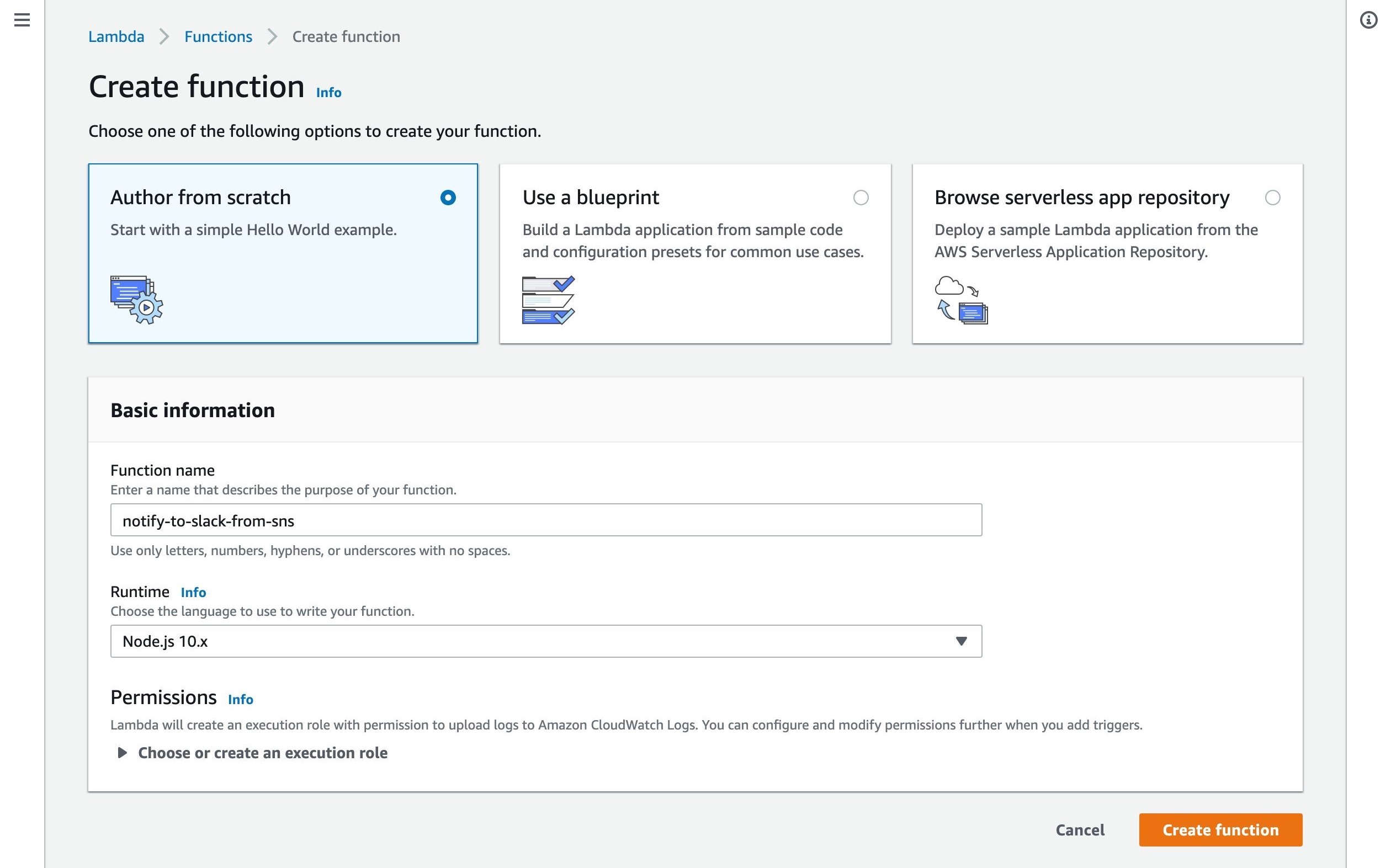Select Browse serverless app repository radio button
The width and height of the screenshot is (1391, 868).
1272,198
